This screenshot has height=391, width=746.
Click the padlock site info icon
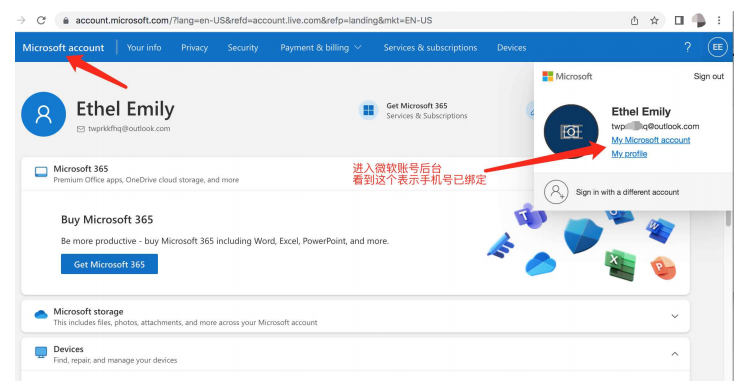coord(66,20)
